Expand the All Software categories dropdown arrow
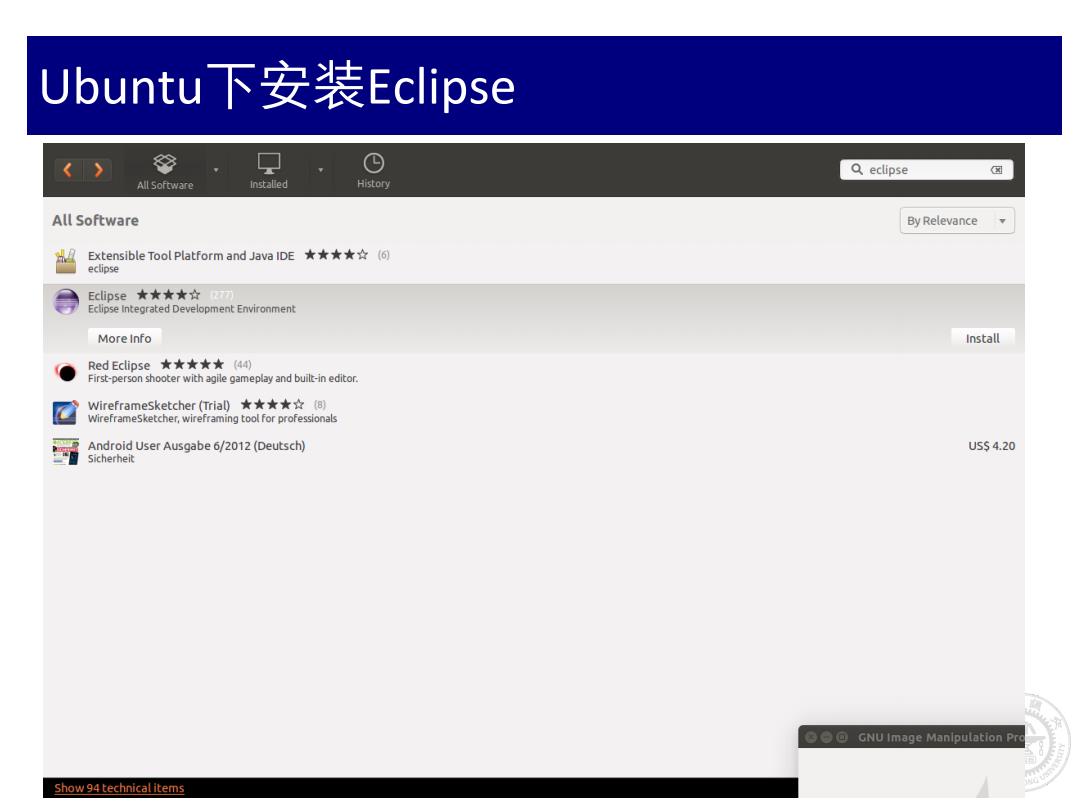The width and height of the screenshot is (1080, 810). (216, 170)
